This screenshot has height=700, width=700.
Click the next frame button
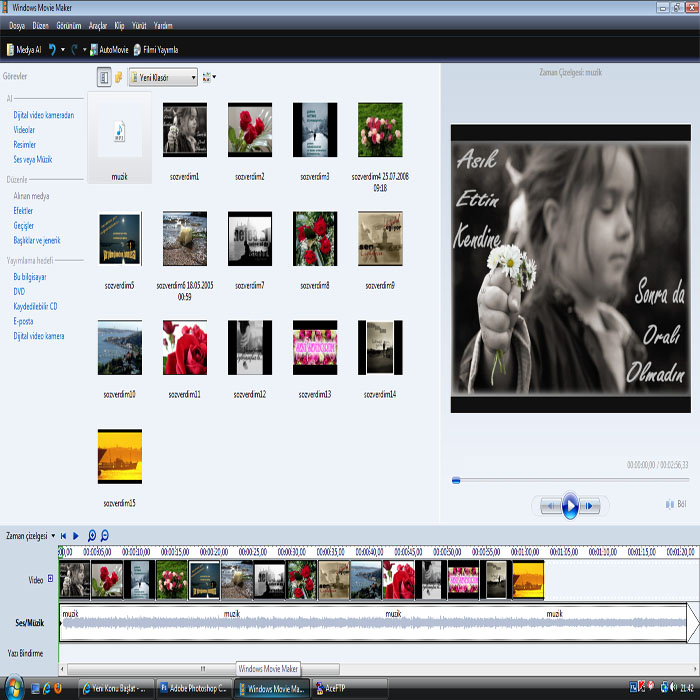pyautogui.click(x=589, y=506)
